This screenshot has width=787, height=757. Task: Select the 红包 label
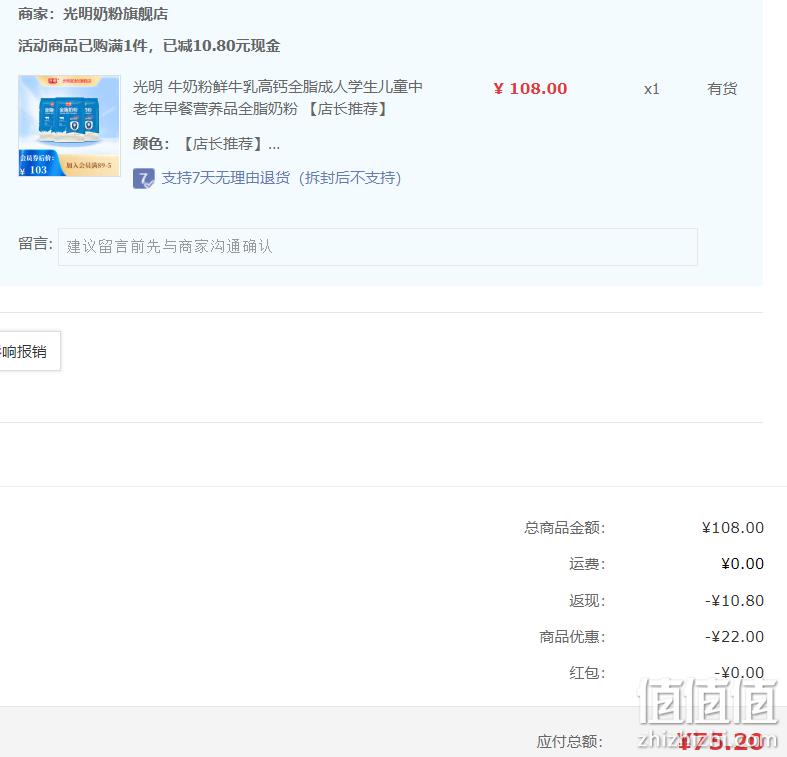tap(587, 673)
